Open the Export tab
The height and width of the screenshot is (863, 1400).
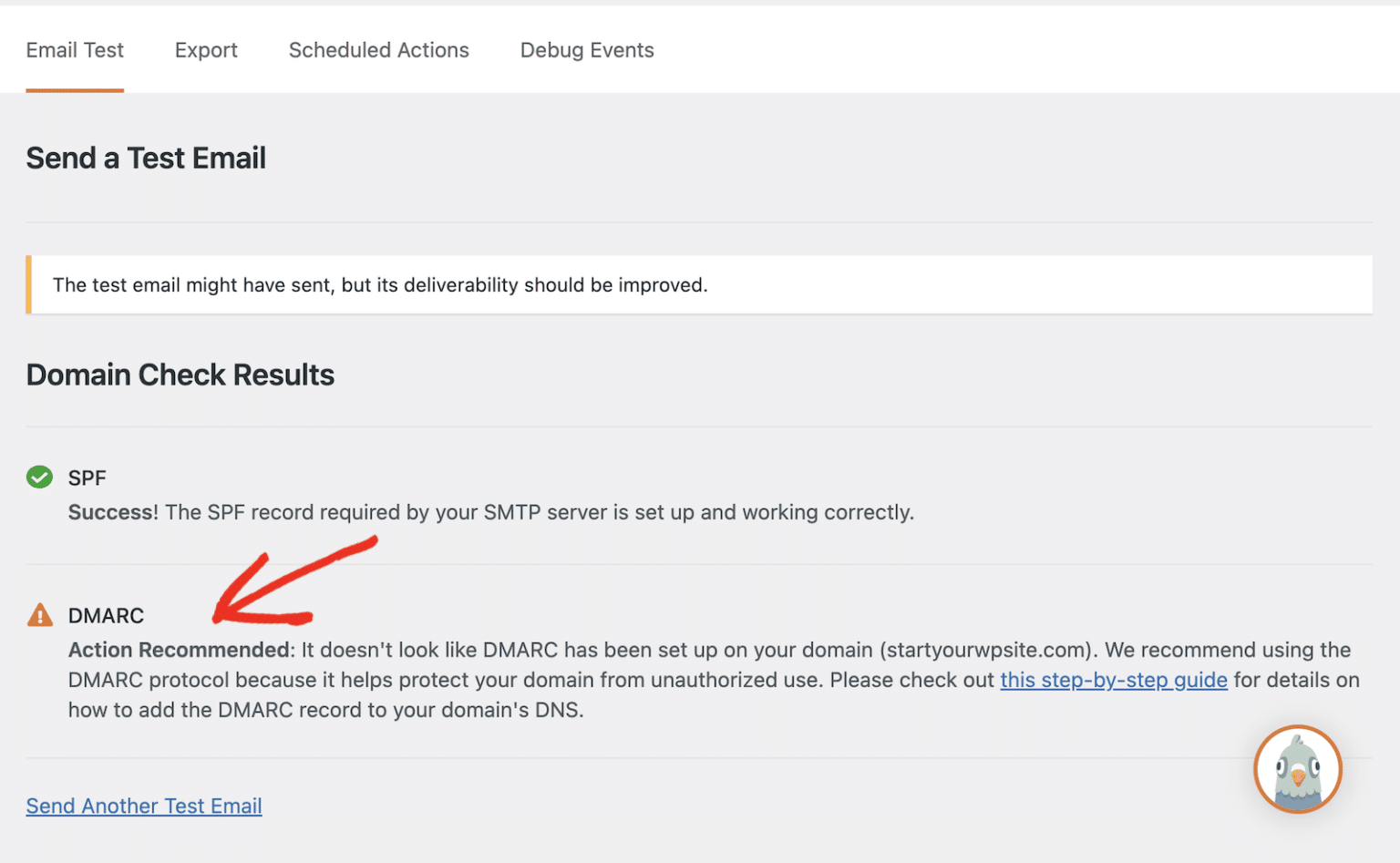pos(206,50)
